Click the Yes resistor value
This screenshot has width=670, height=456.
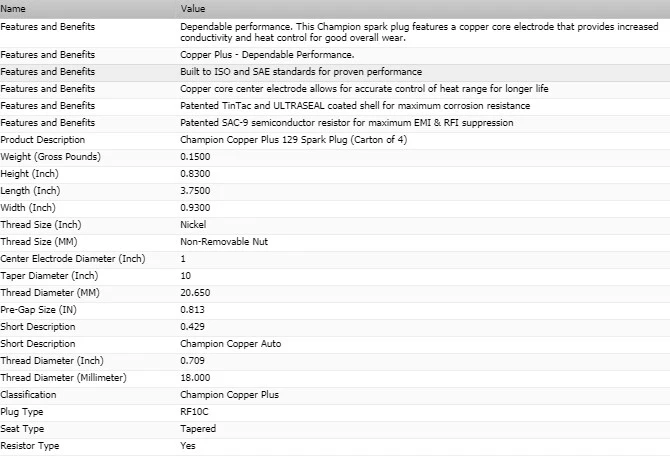coord(188,446)
